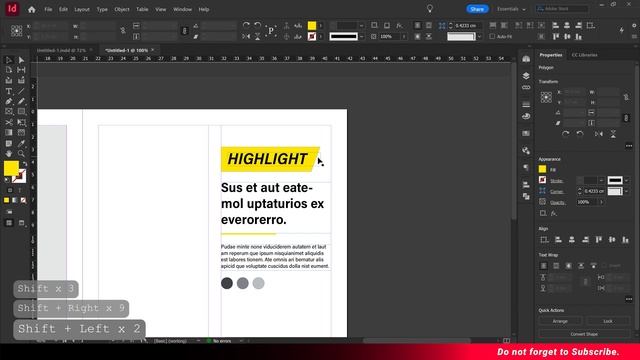Select No text wrap option
Viewport: 640px width, 360px height.
pyautogui.click(x=544, y=266)
